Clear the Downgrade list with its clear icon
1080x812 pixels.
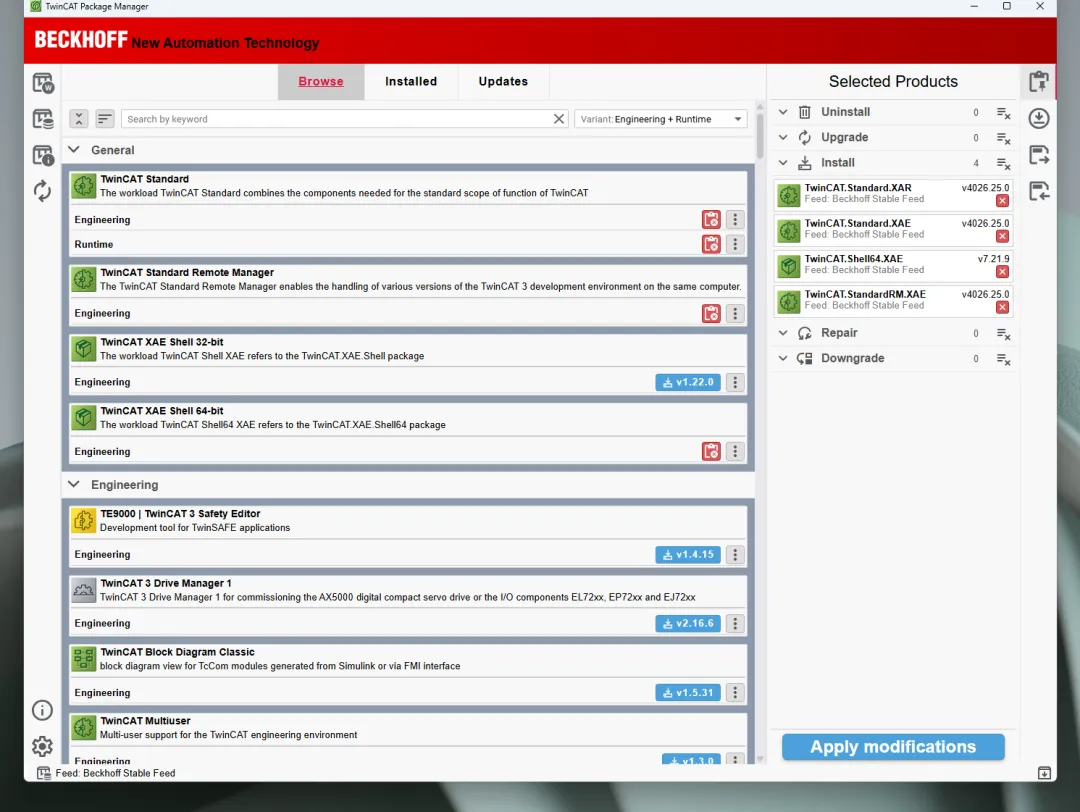click(x=1004, y=360)
